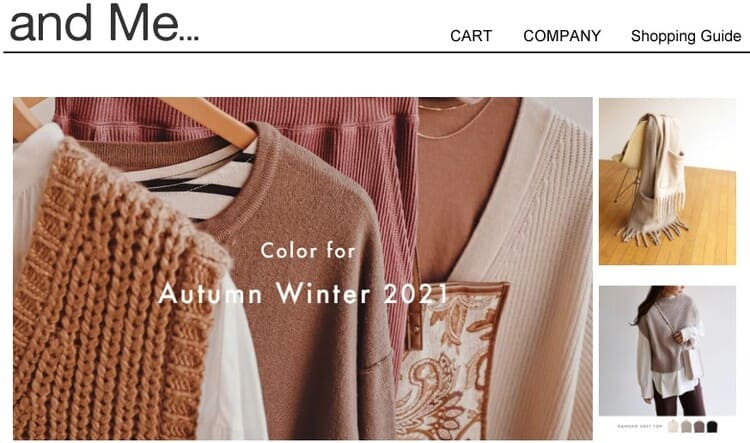The image size is (750, 443).
Task: Open the CART page
Action: pyautogui.click(x=471, y=36)
